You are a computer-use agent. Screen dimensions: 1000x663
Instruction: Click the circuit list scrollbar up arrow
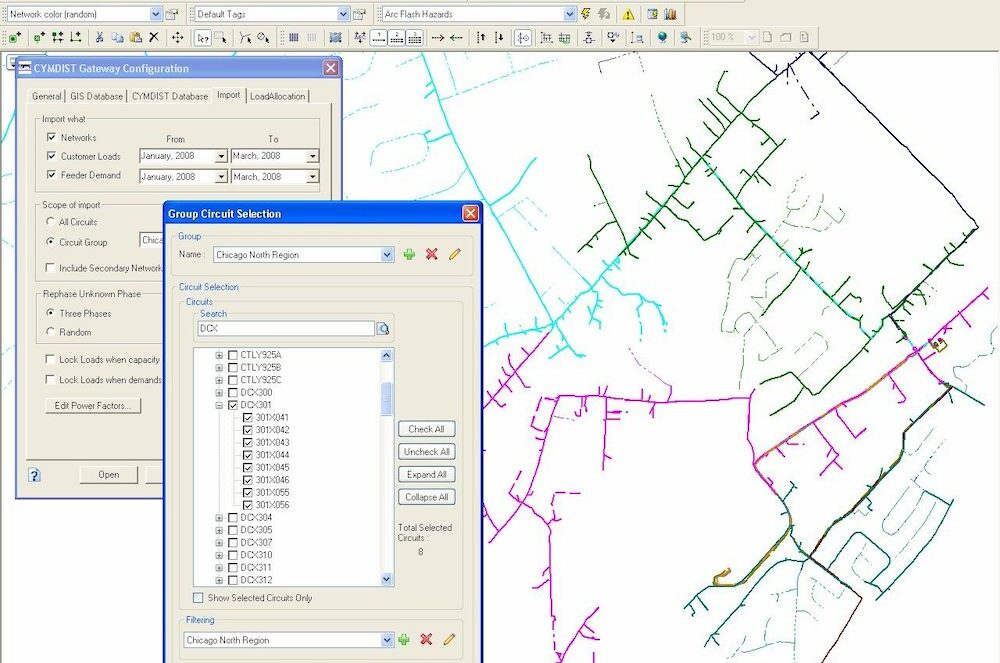click(x=386, y=355)
